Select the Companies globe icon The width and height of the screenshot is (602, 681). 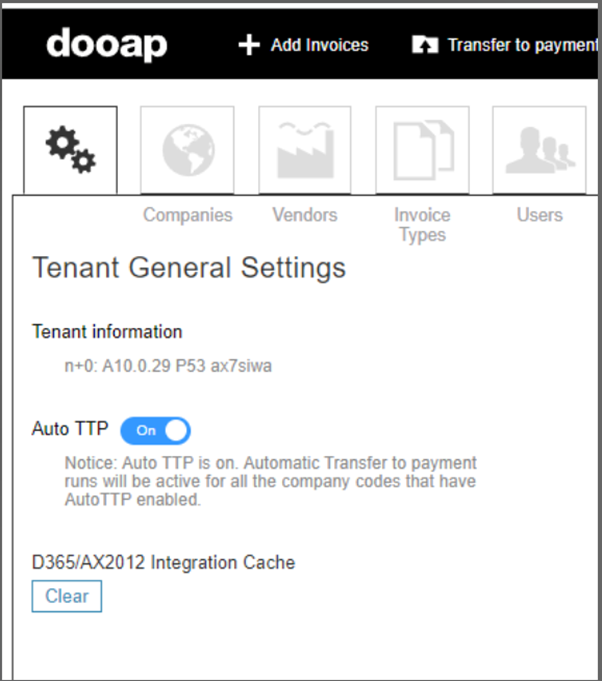187,150
